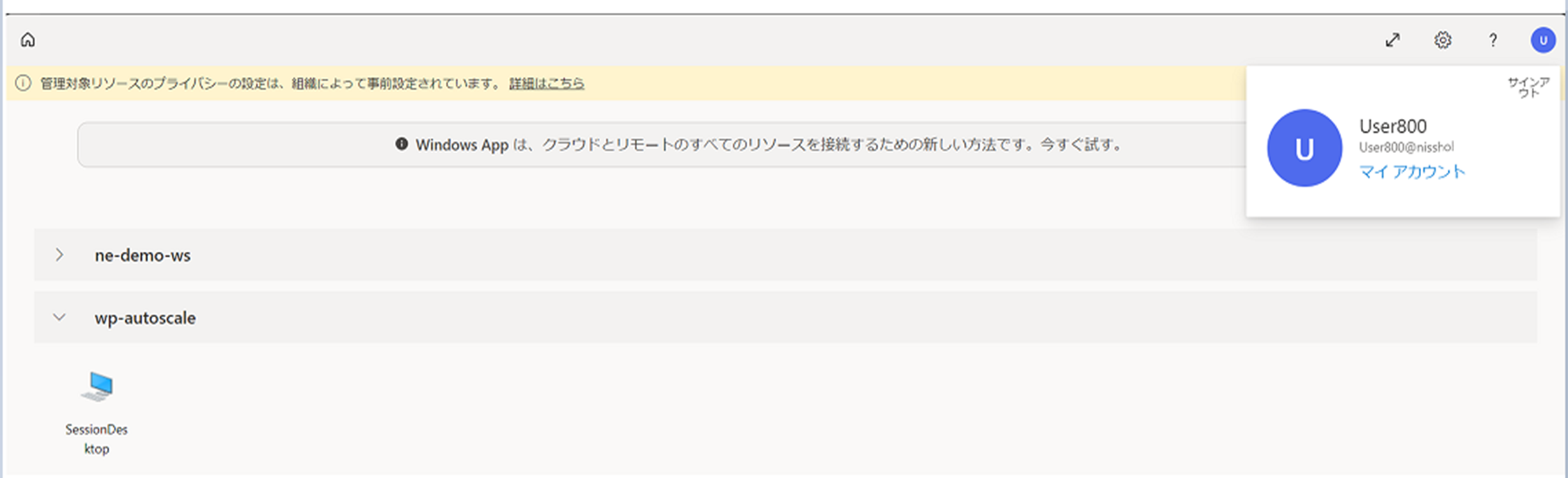Click the info icon beside Windows App text
The image size is (1568, 478).
(401, 144)
